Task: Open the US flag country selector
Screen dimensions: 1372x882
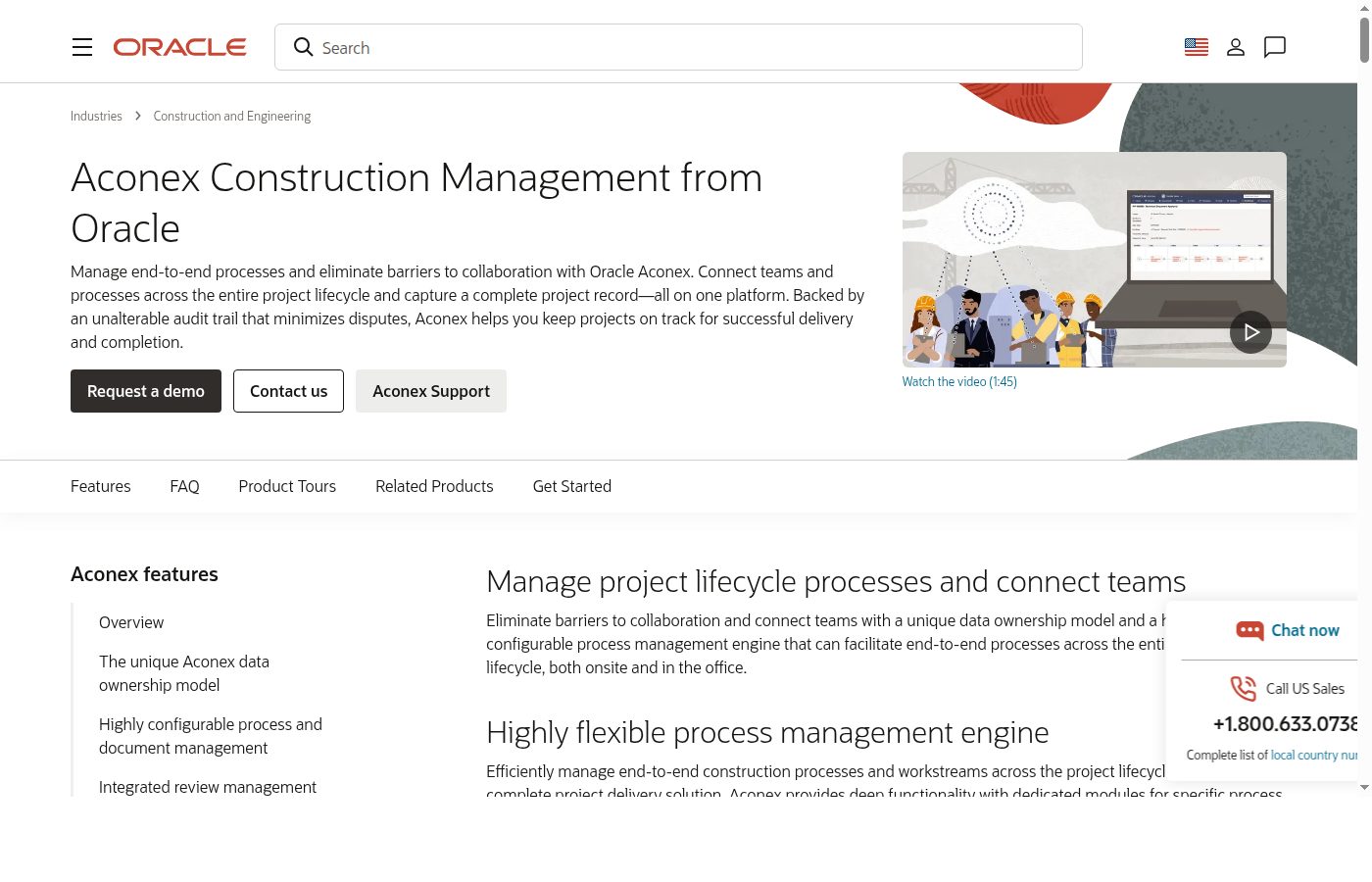Action: (x=1196, y=47)
